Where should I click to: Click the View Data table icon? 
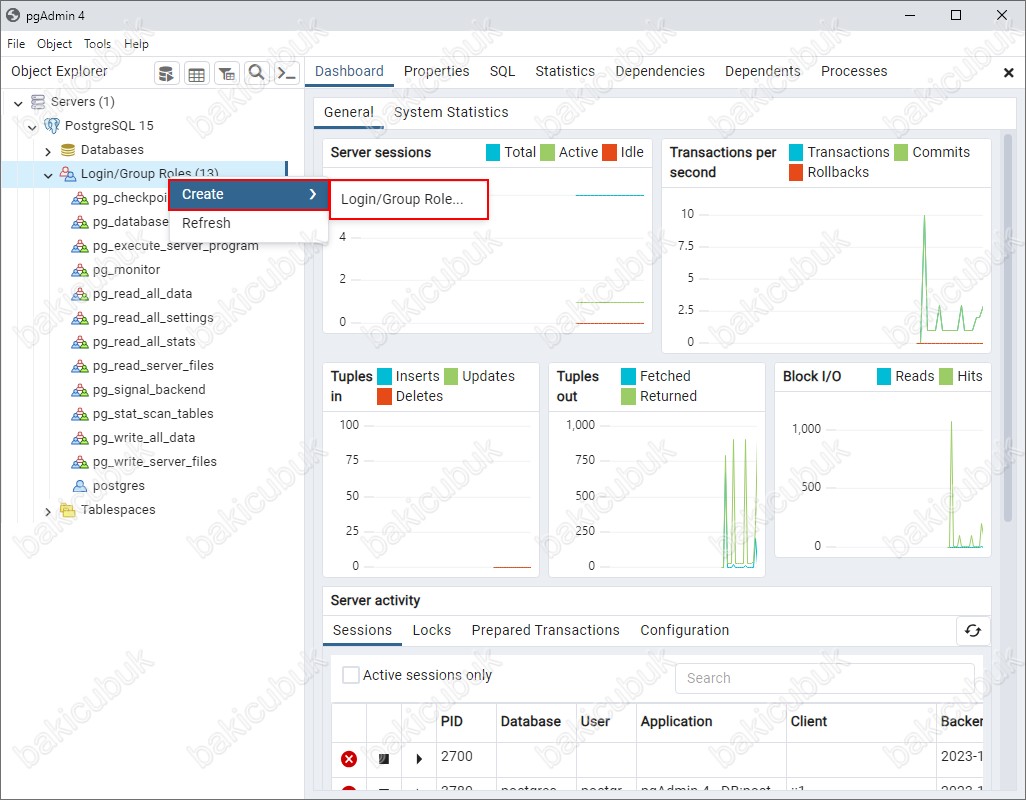click(196, 73)
